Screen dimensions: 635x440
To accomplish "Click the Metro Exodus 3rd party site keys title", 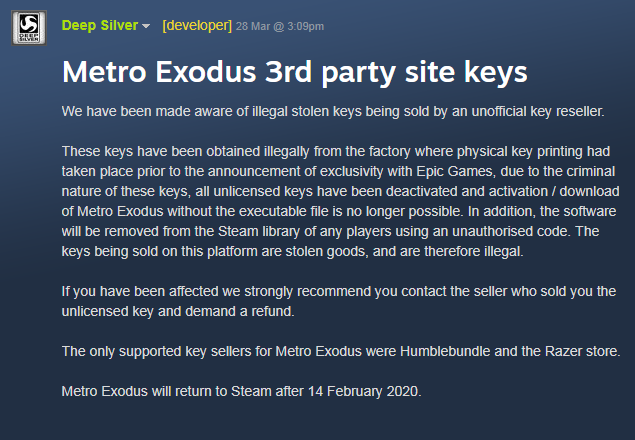I will pos(294,71).
